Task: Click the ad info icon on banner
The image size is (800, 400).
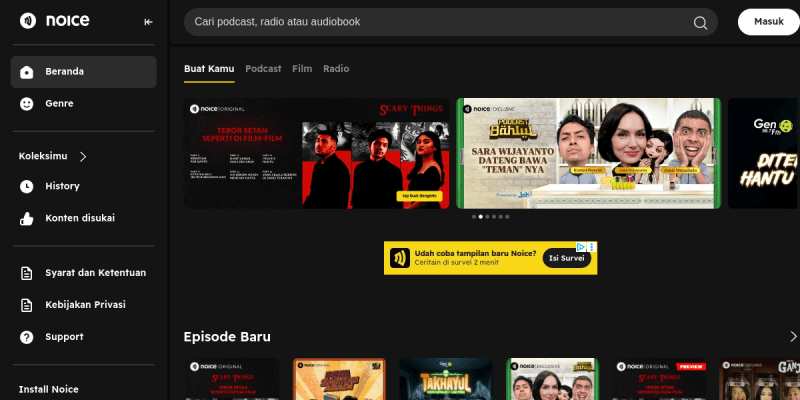Action: coord(581,247)
